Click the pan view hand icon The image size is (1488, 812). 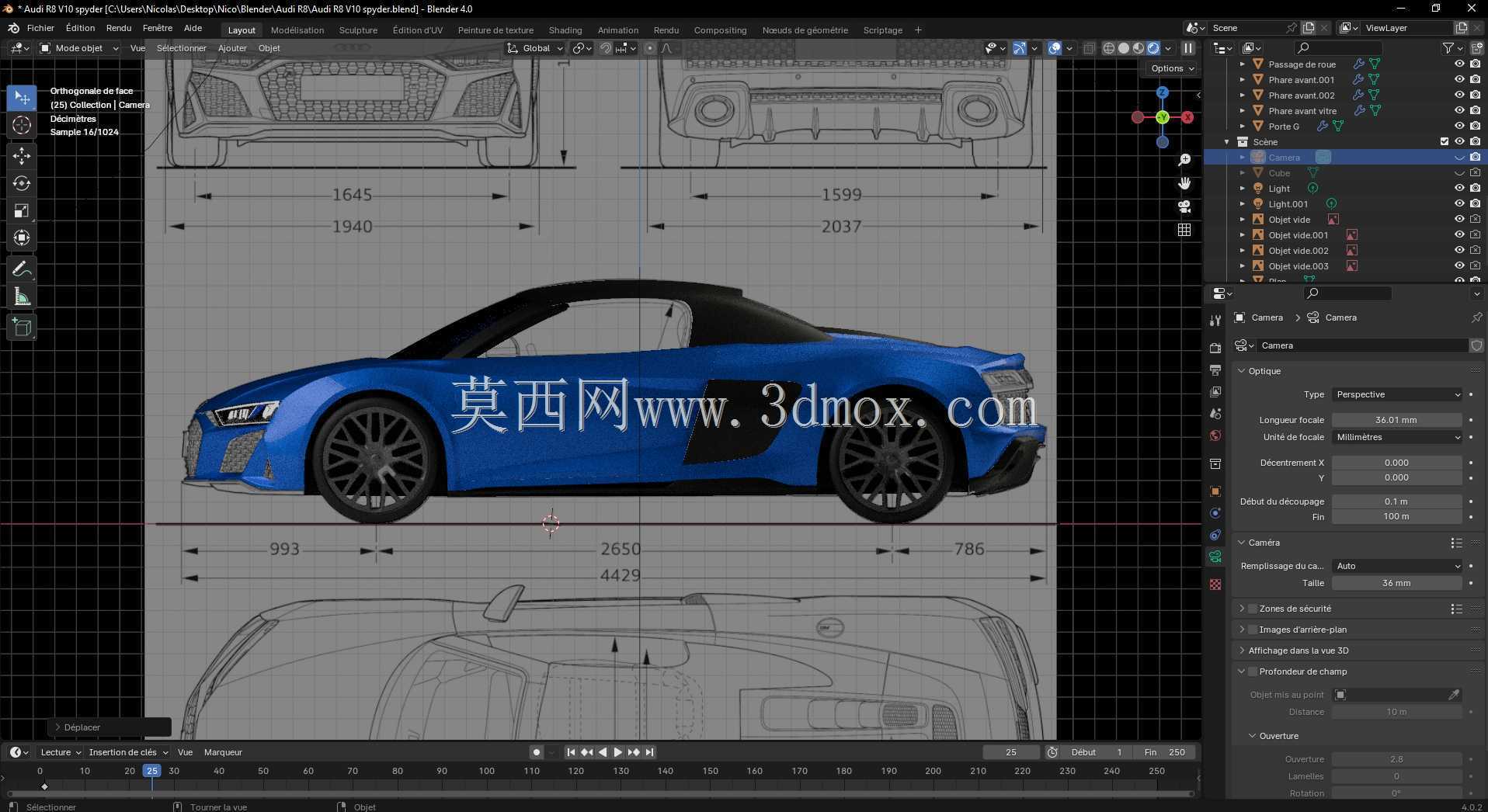(1184, 183)
